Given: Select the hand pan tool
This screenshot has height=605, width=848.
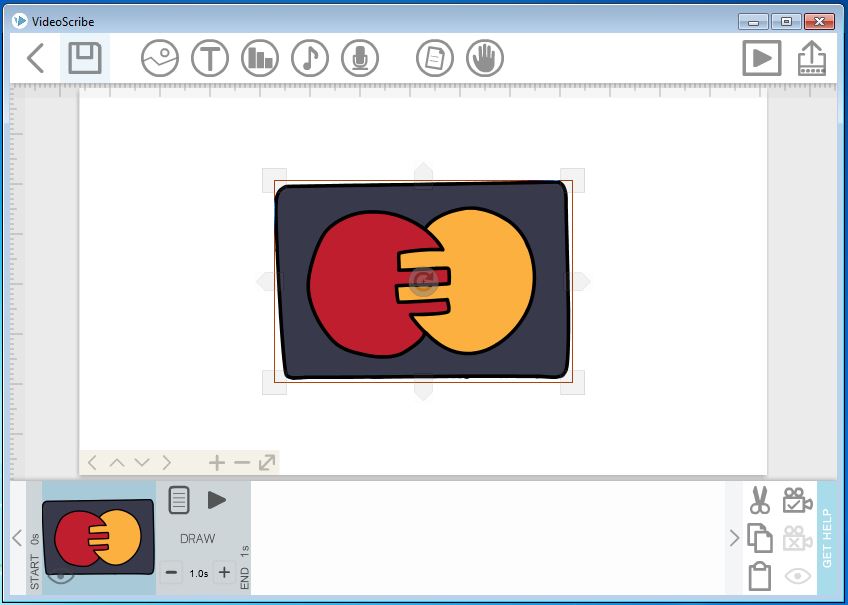Looking at the screenshot, I should [483, 58].
